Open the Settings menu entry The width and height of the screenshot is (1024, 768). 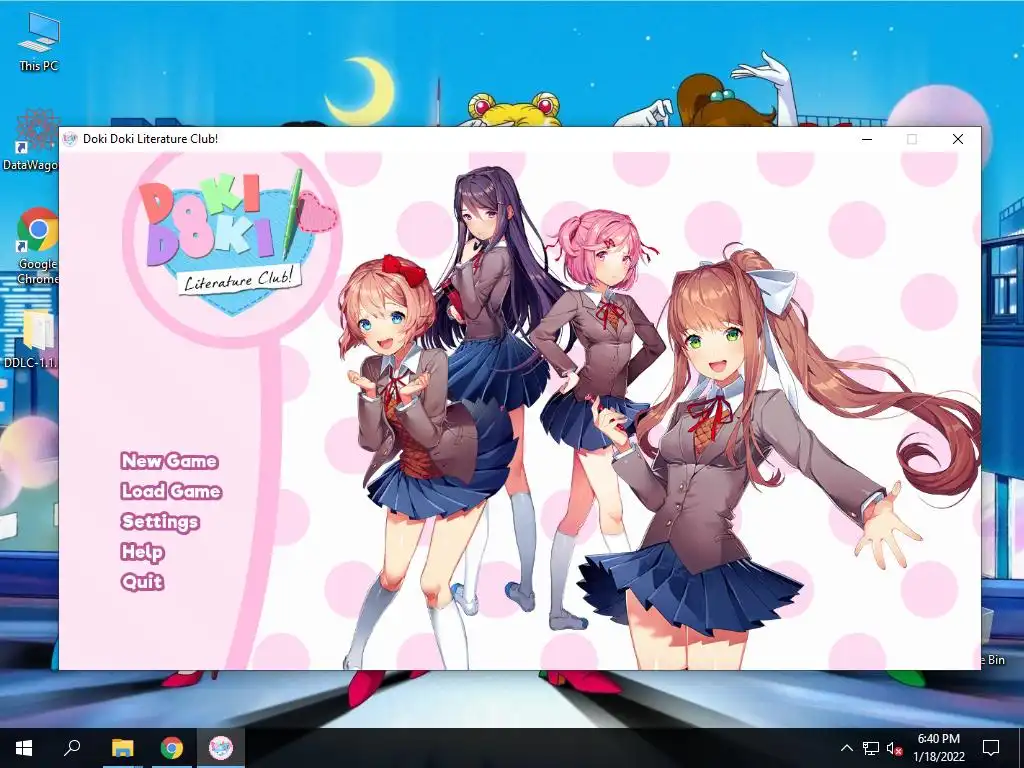pyautogui.click(x=160, y=522)
